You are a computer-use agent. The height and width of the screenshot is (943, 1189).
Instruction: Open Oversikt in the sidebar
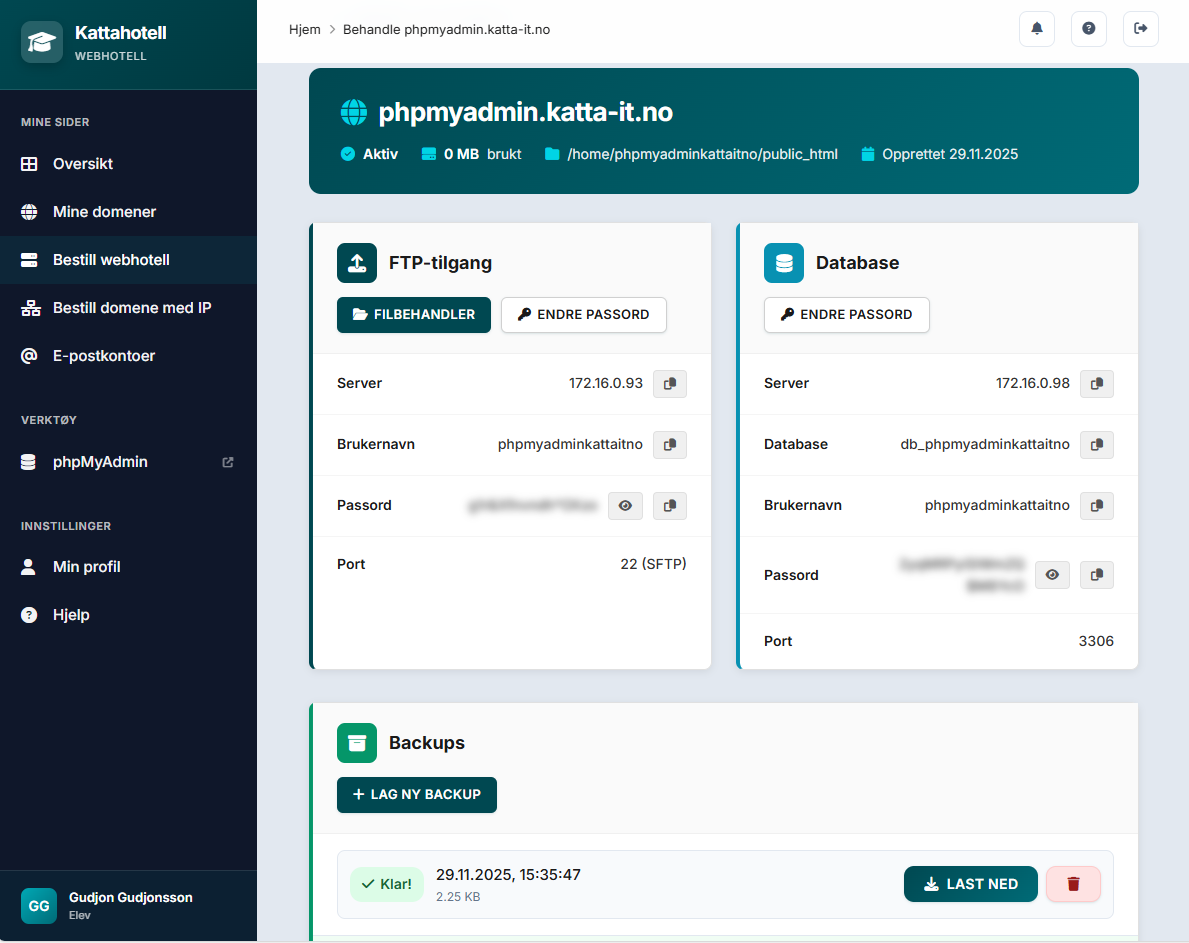point(83,164)
